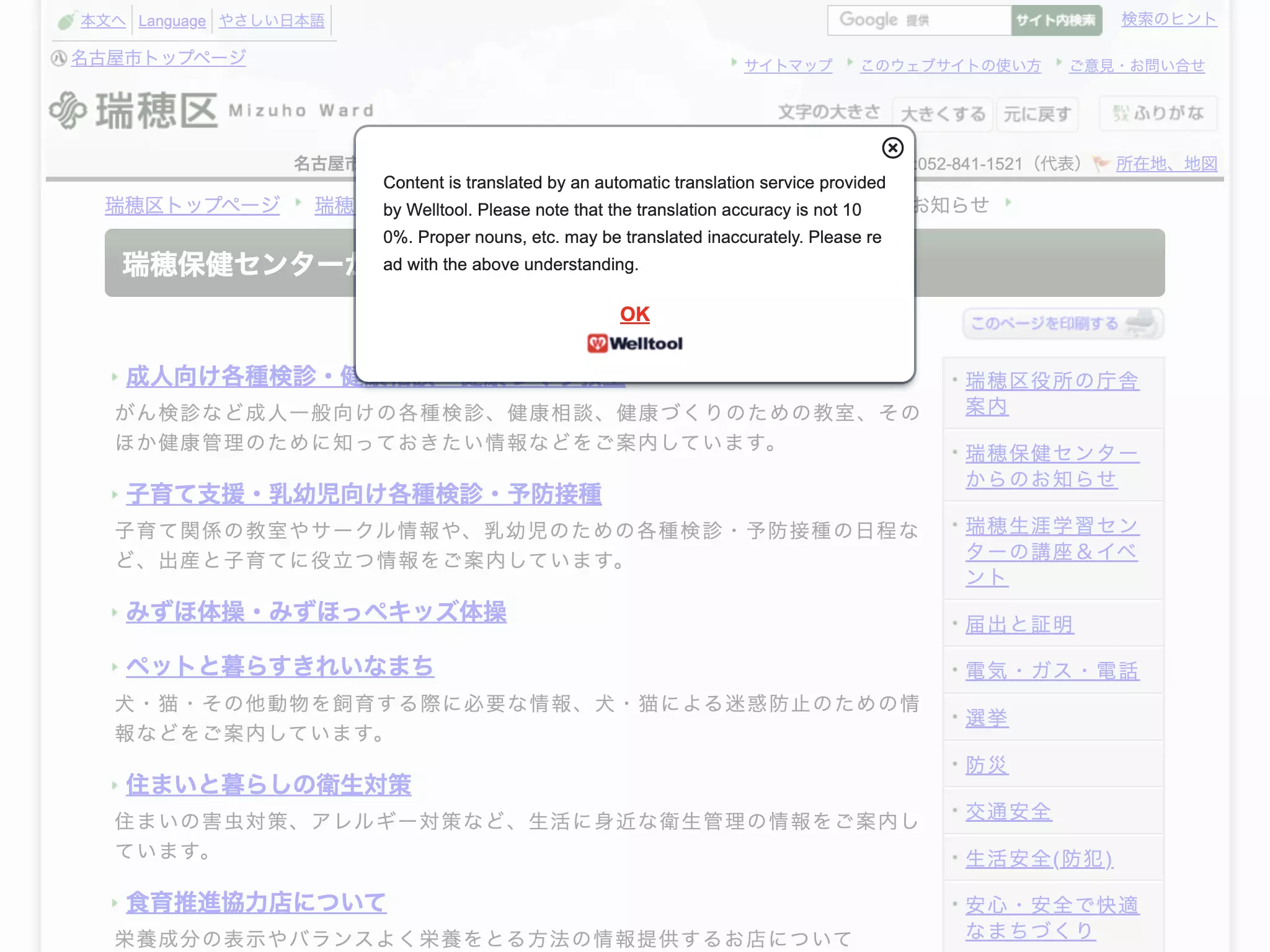1270x952 pixels.
Task: Go to 名古屋市トップページ
Action: (x=158, y=58)
